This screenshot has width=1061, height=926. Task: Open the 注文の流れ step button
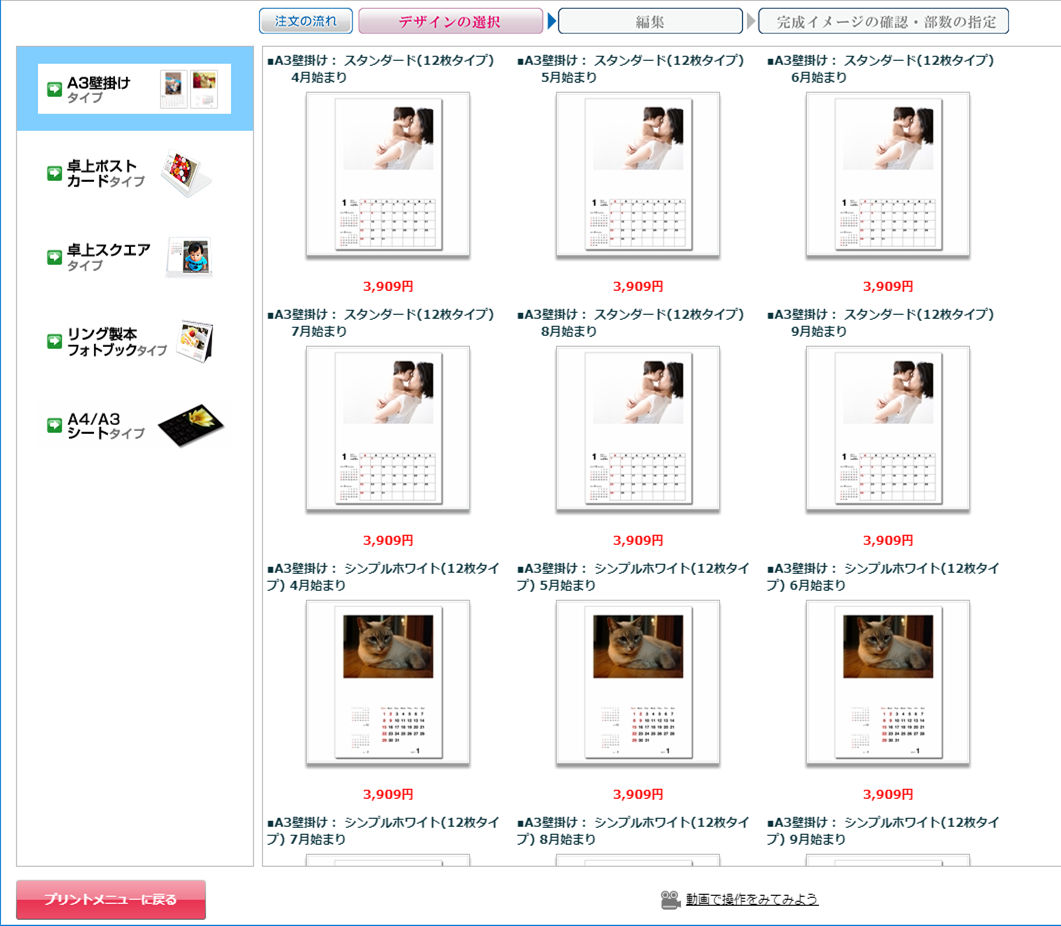point(306,21)
